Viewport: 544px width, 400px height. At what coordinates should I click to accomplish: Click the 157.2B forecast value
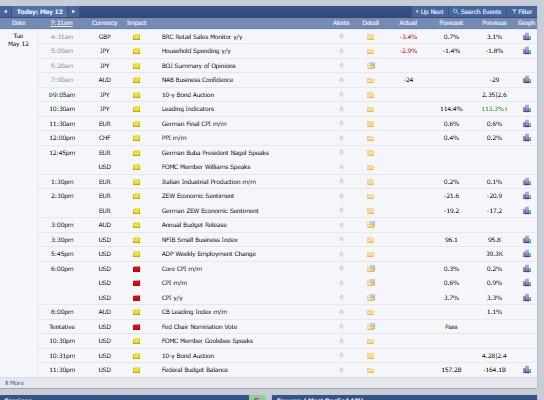pos(451,370)
